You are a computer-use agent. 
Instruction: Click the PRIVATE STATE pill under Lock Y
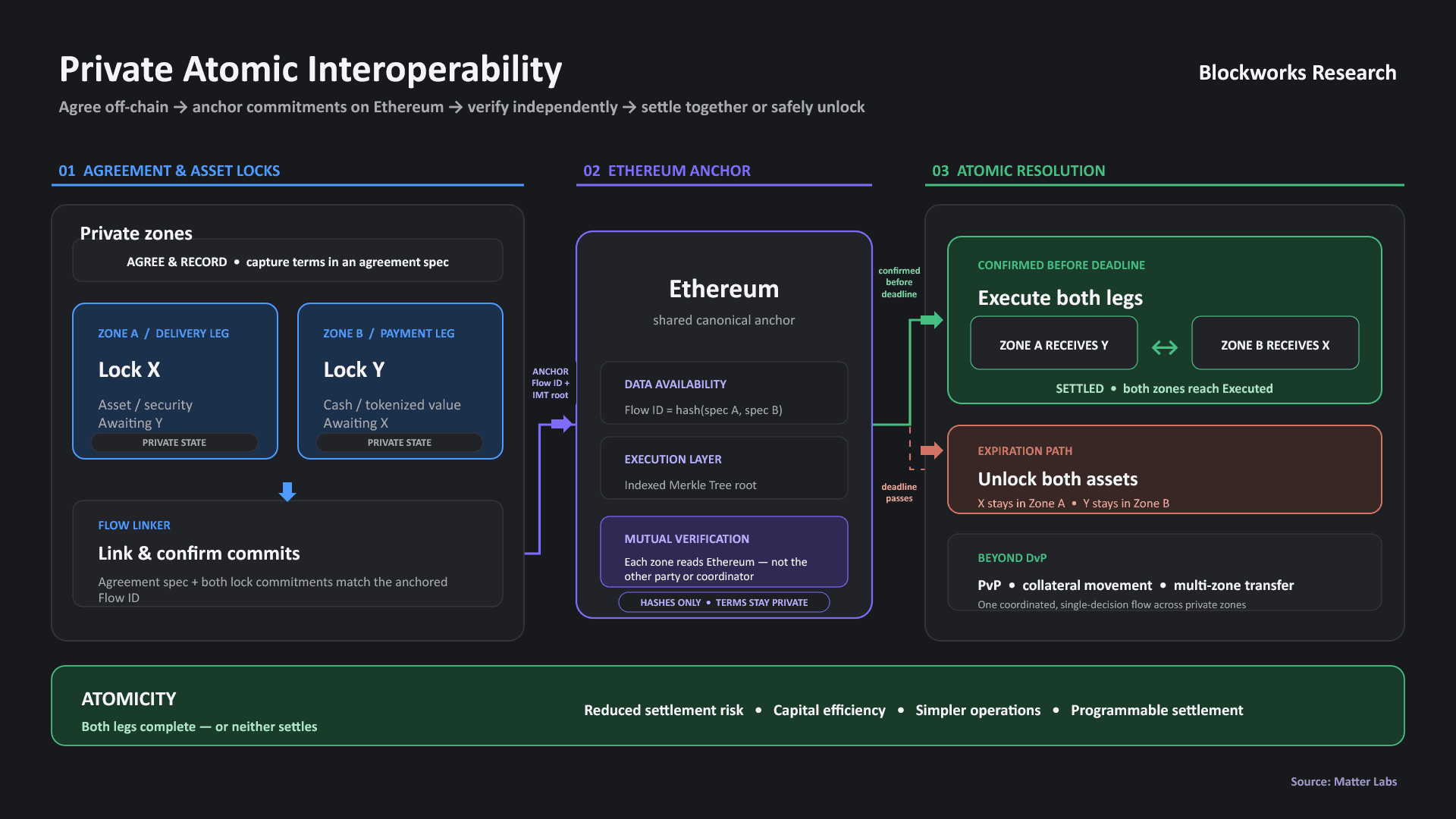click(400, 442)
